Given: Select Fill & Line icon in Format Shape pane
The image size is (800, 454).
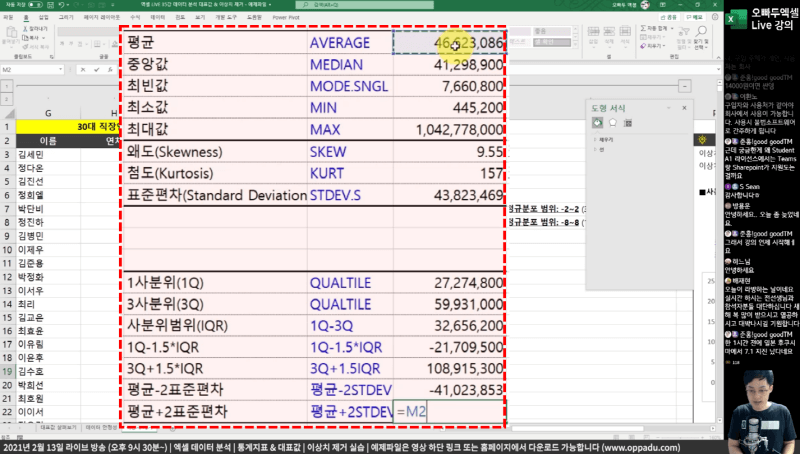Looking at the screenshot, I should click(596, 122).
